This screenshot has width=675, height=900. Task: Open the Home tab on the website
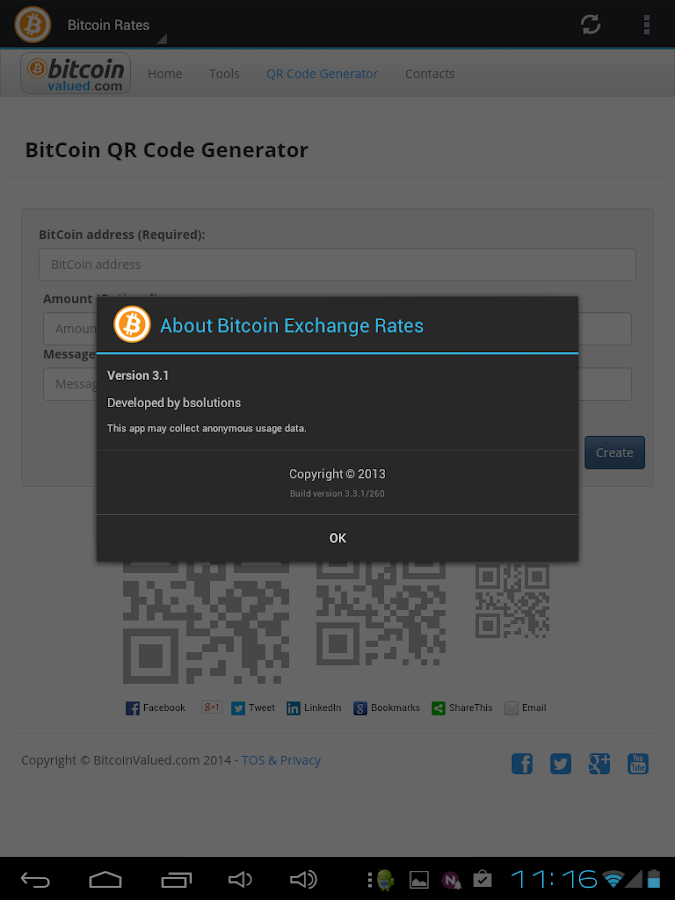(165, 73)
